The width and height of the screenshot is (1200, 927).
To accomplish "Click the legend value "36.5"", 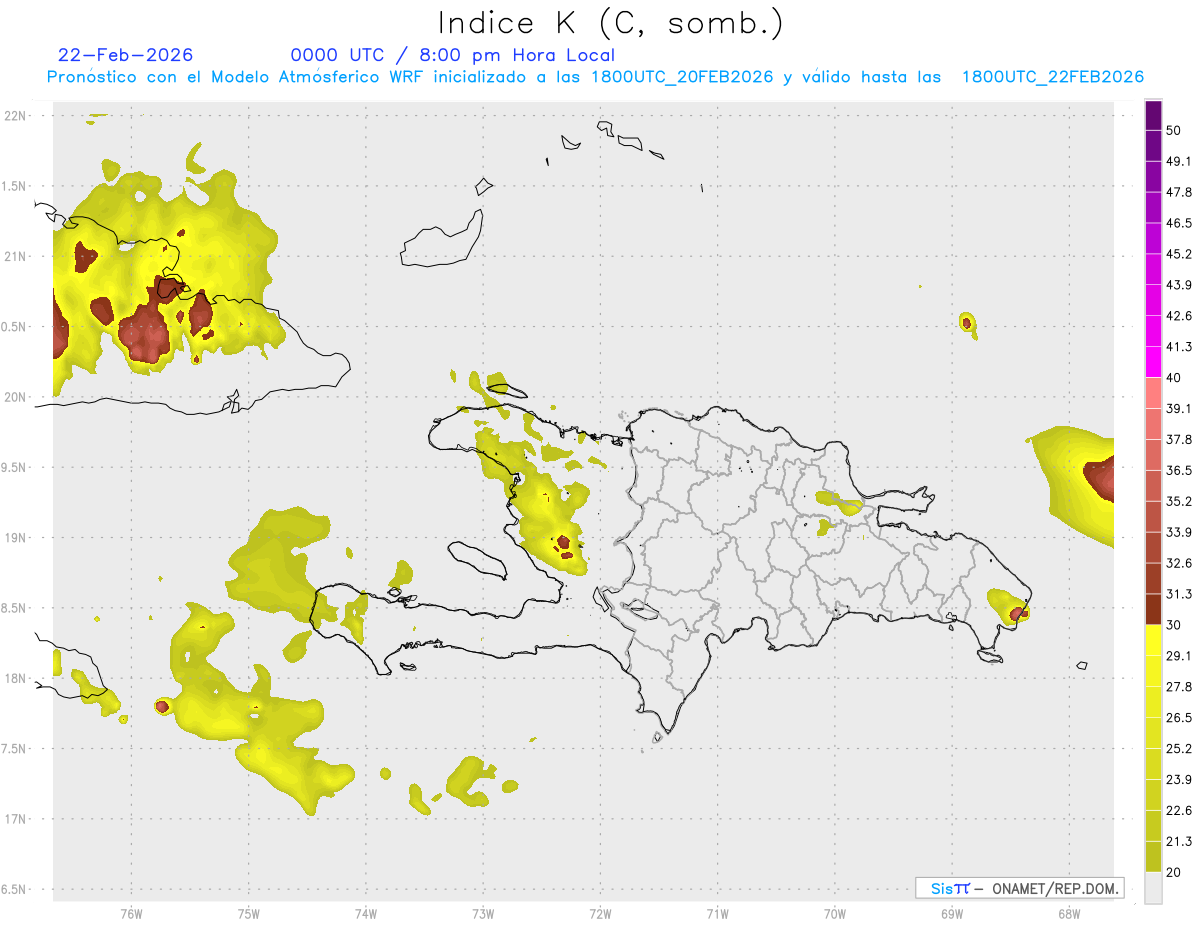I will tap(1180, 470).
